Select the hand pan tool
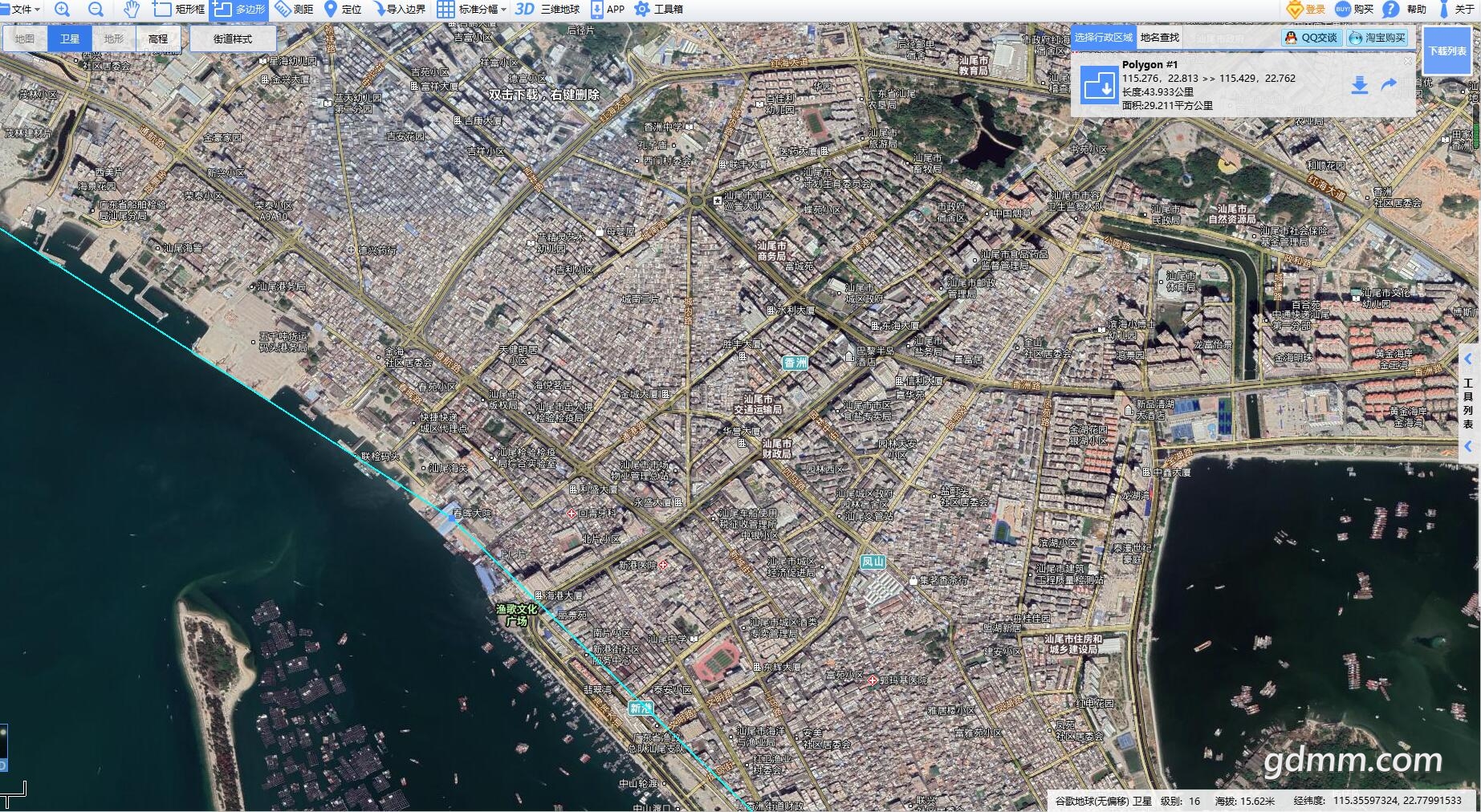Screen dimensions: 1481x812 point(132,10)
